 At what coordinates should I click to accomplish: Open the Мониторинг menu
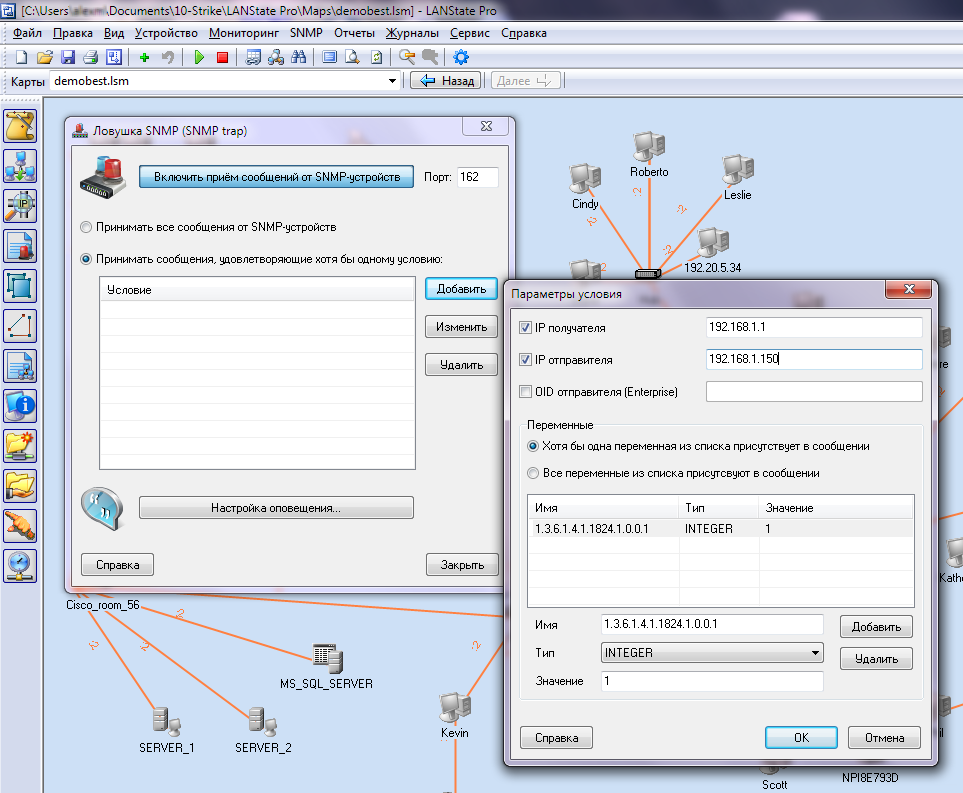click(243, 33)
